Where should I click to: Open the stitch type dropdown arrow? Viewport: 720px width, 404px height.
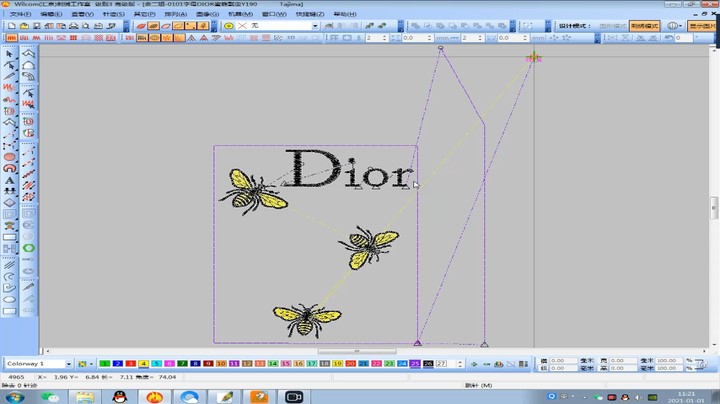[x=315, y=26]
